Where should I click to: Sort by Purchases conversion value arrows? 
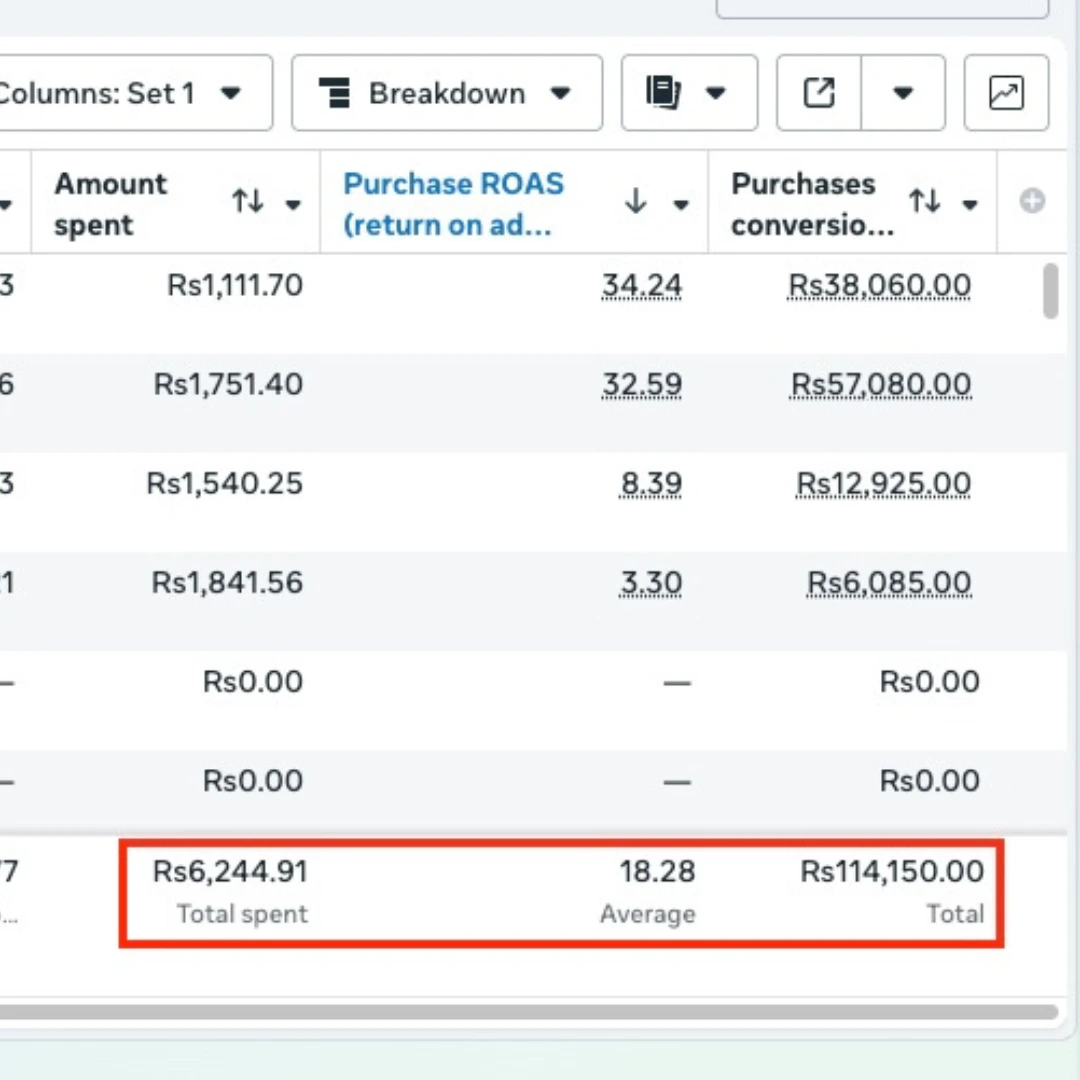(925, 203)
